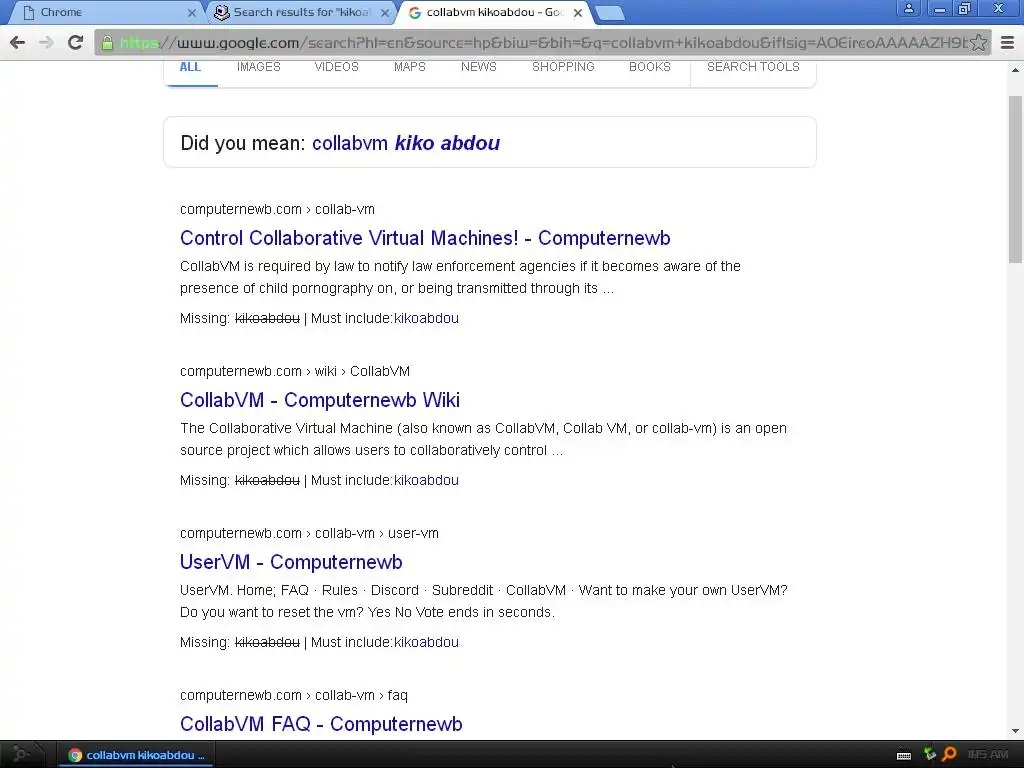This screenshot has height=768, width=1024.
Task: Switch to NEWS results
Action: click(479, 67)
